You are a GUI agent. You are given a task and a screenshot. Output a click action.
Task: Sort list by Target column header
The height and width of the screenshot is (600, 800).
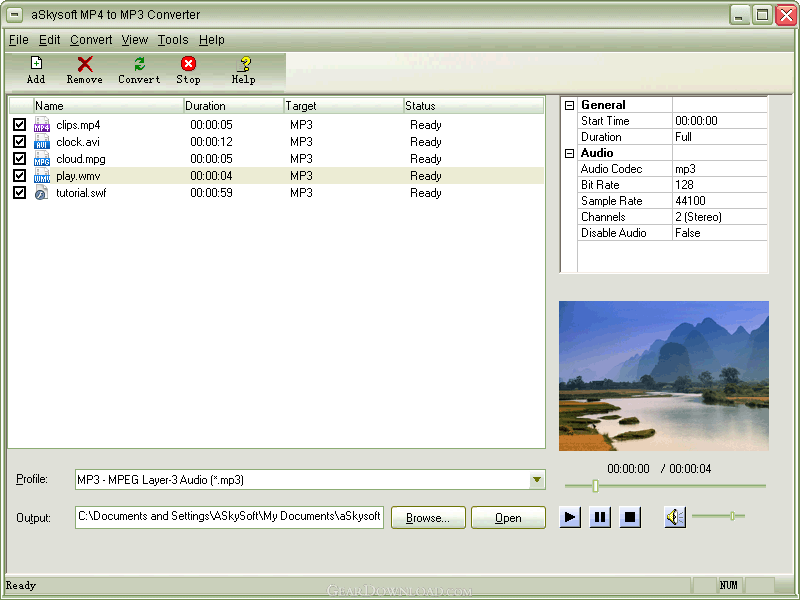[343, 106]
